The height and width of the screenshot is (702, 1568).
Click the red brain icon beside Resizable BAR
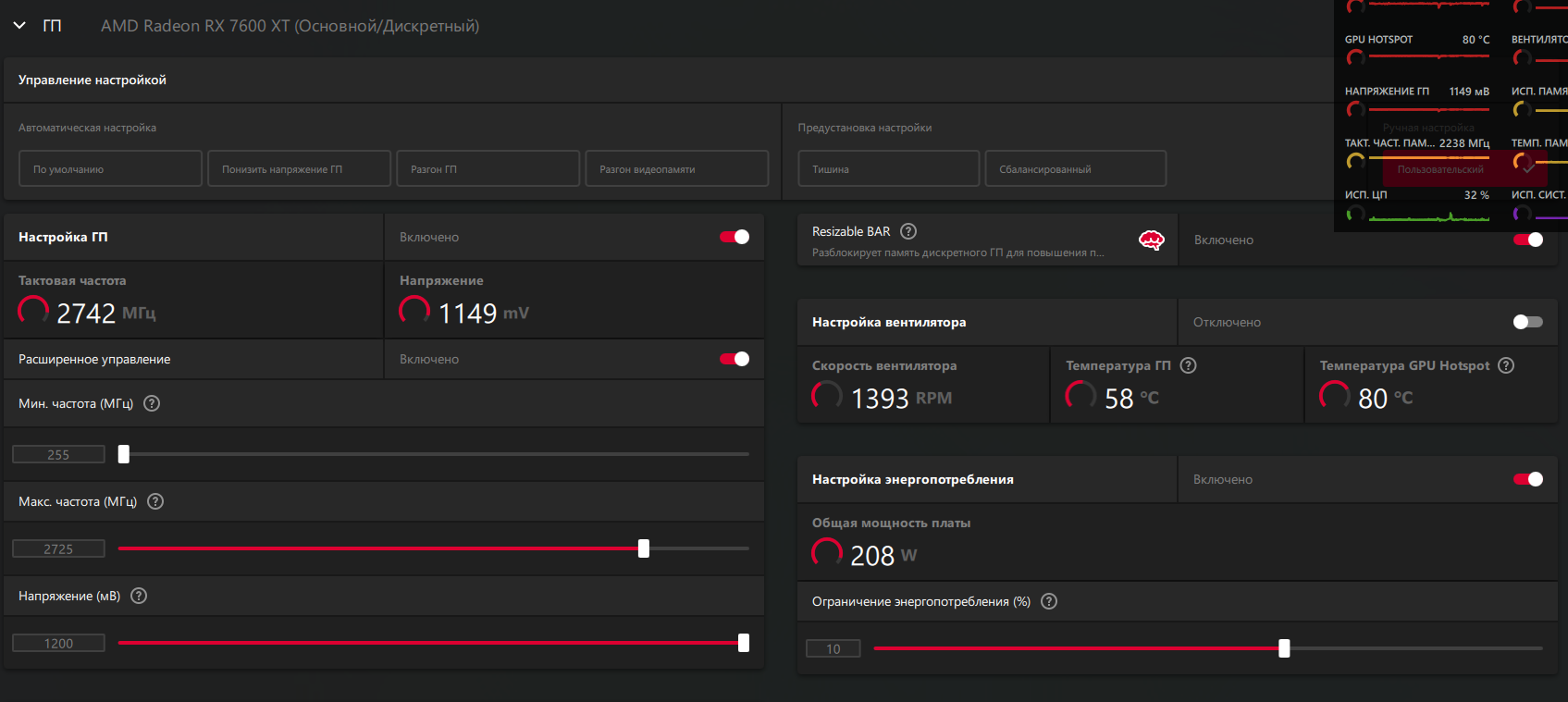point(1151,240)
